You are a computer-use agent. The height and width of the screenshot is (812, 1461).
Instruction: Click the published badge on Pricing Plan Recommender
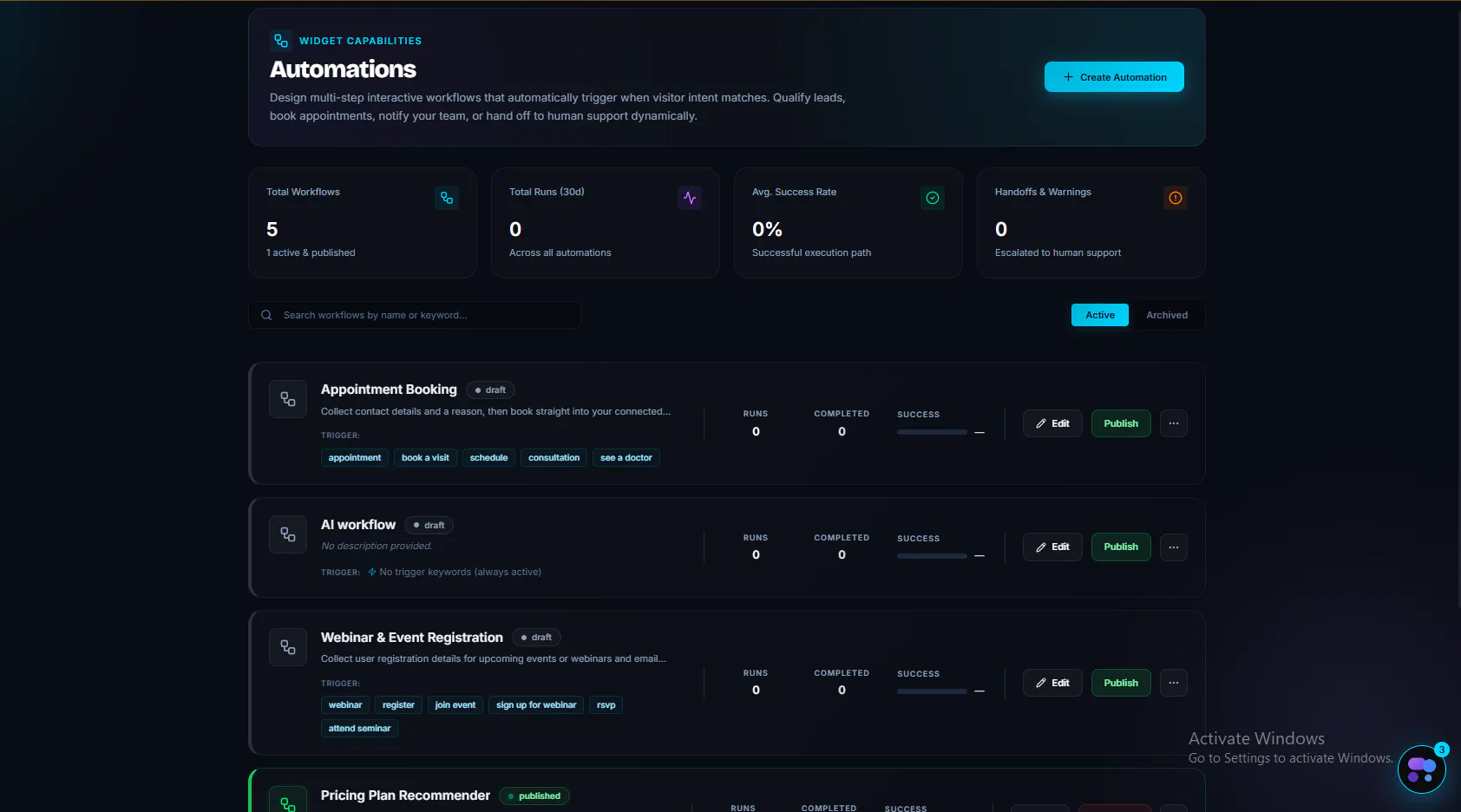pos(534,796)
